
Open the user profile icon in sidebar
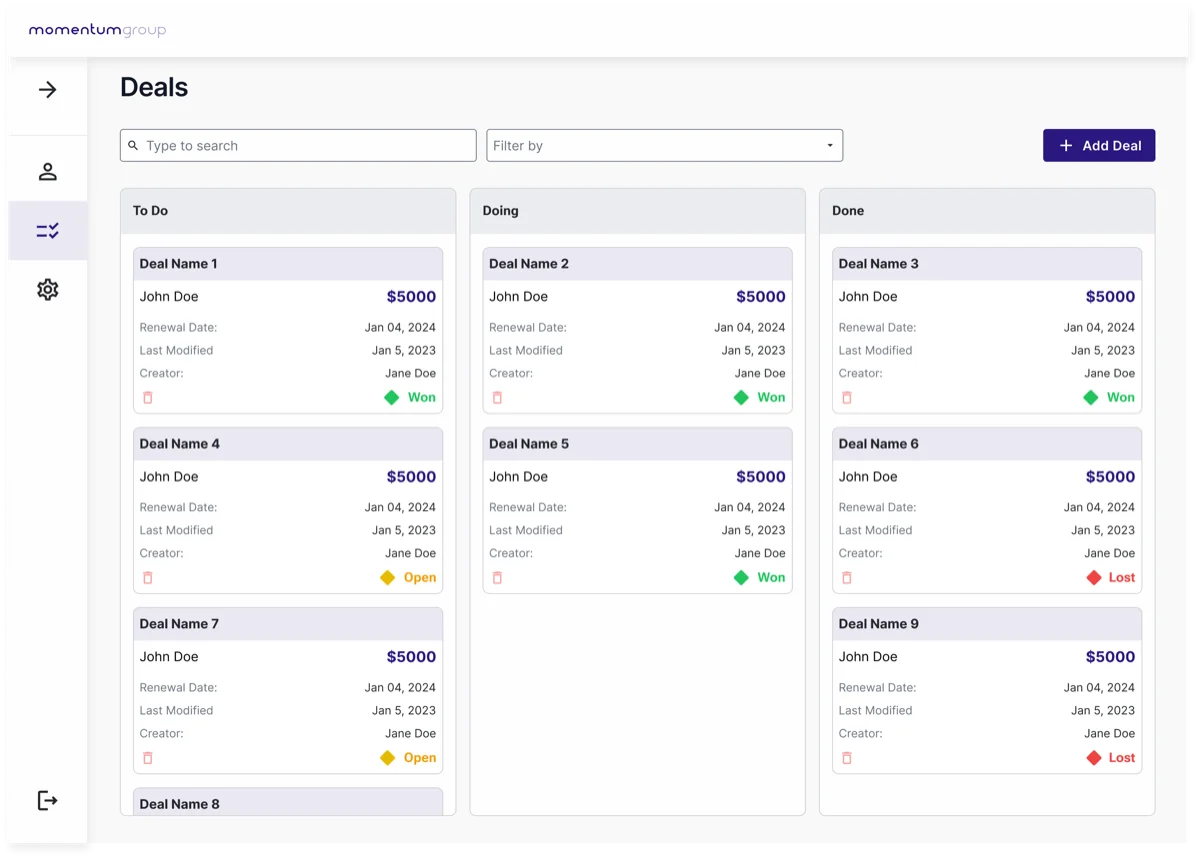tap(47, 172)
